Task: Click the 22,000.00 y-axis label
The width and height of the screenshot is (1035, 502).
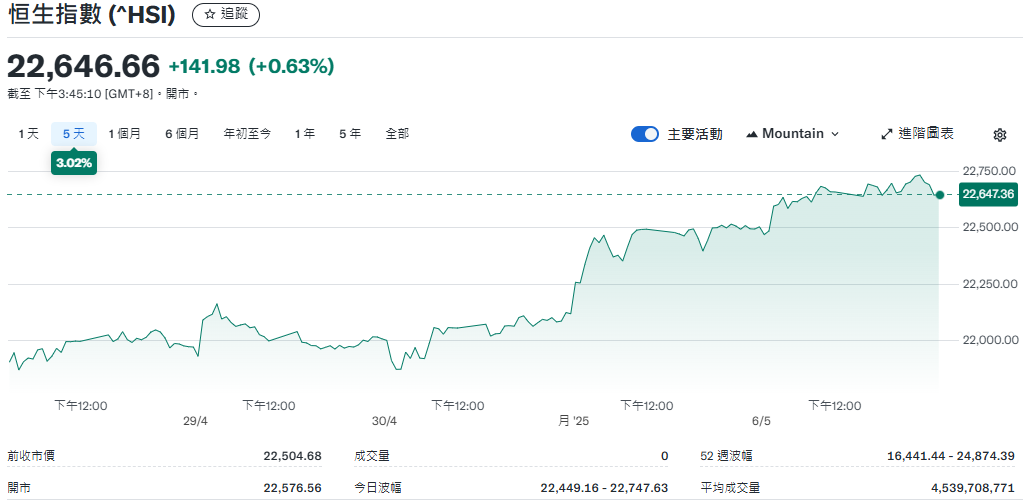Action: 989,340
